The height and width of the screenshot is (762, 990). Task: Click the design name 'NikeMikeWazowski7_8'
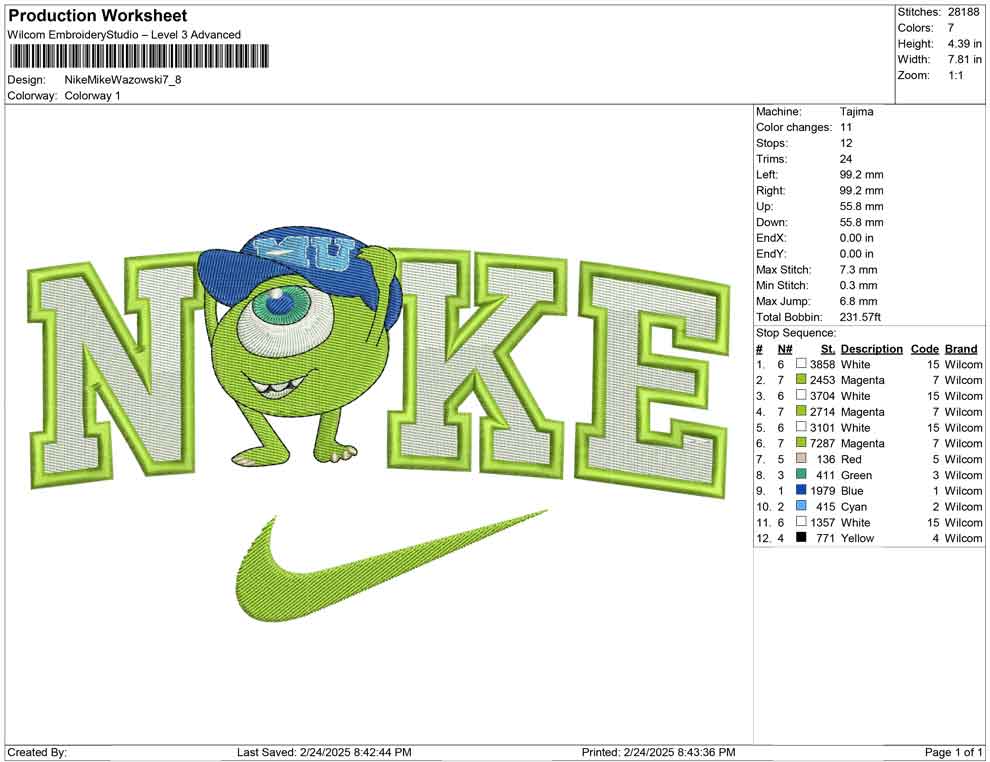[x=123, y=80]
